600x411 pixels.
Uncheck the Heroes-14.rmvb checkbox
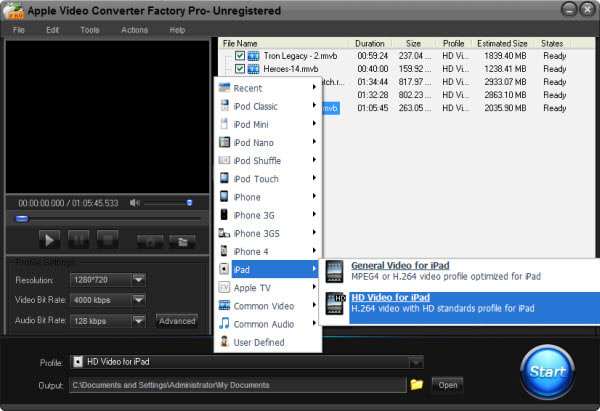click(240, 69)
